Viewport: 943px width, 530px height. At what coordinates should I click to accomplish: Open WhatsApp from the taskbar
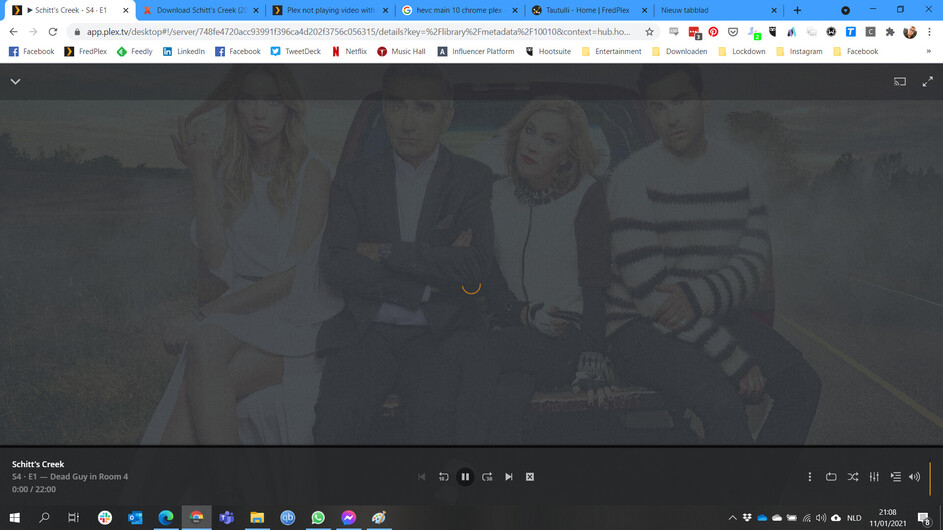click(318, 517)
